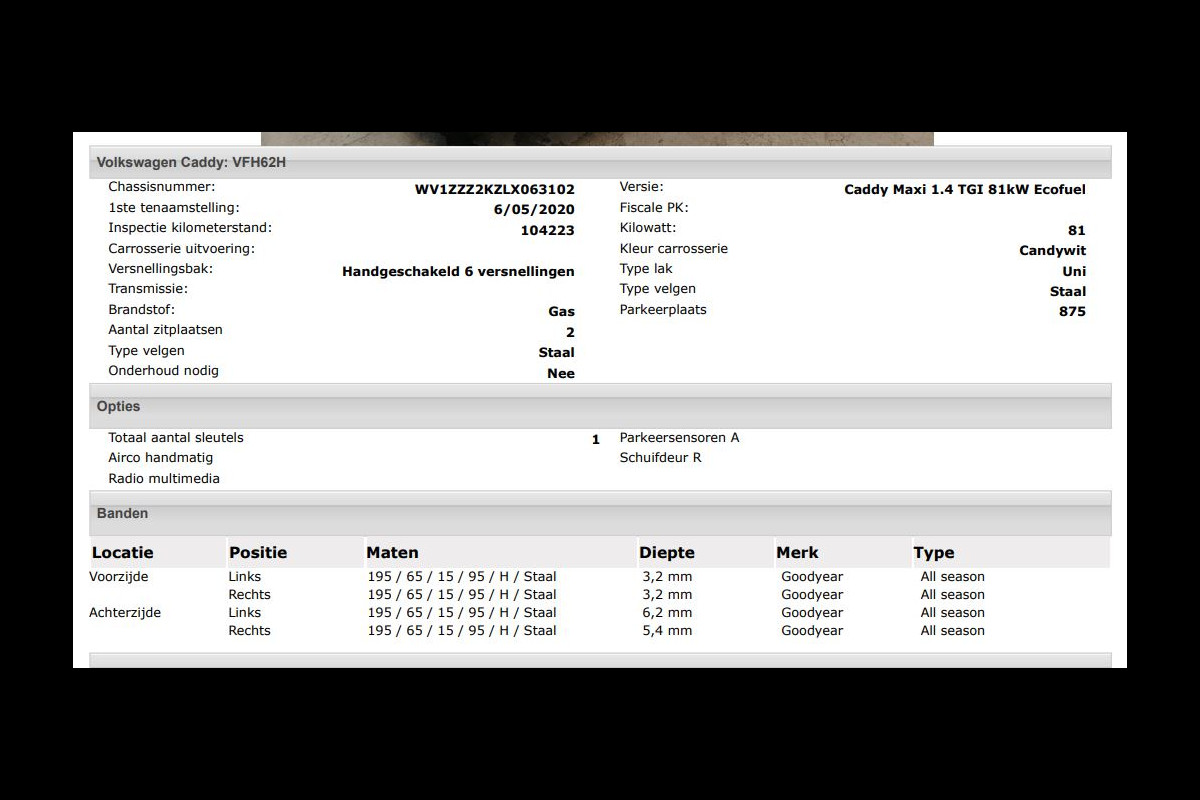1200x800 pixels.
Task: Click the Positie column header
Action: tap(258, 553)
